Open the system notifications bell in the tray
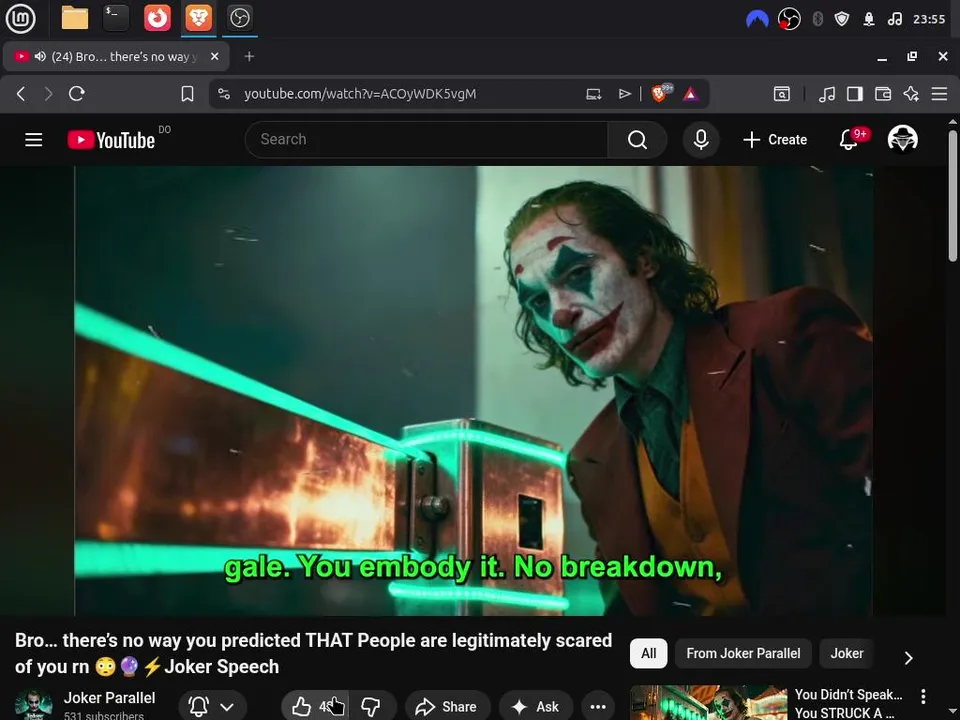The width and height of the screenshot is (960, 720). pyautogui.click(x=868, y=19)
